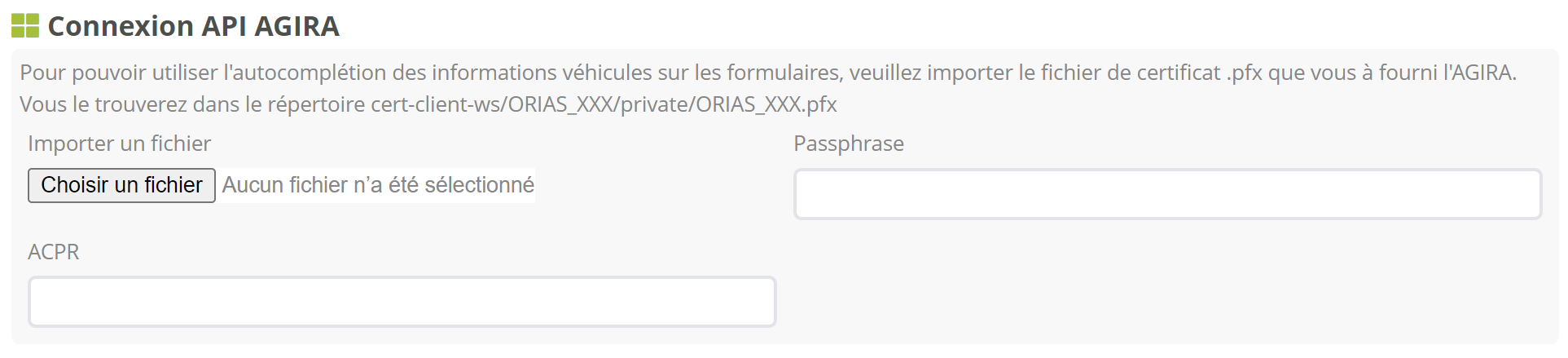Click "AGIRA" in the section heading
The width and height of the screenshot is (1568, 358).
pyautogui.click(x=296, y=26)
